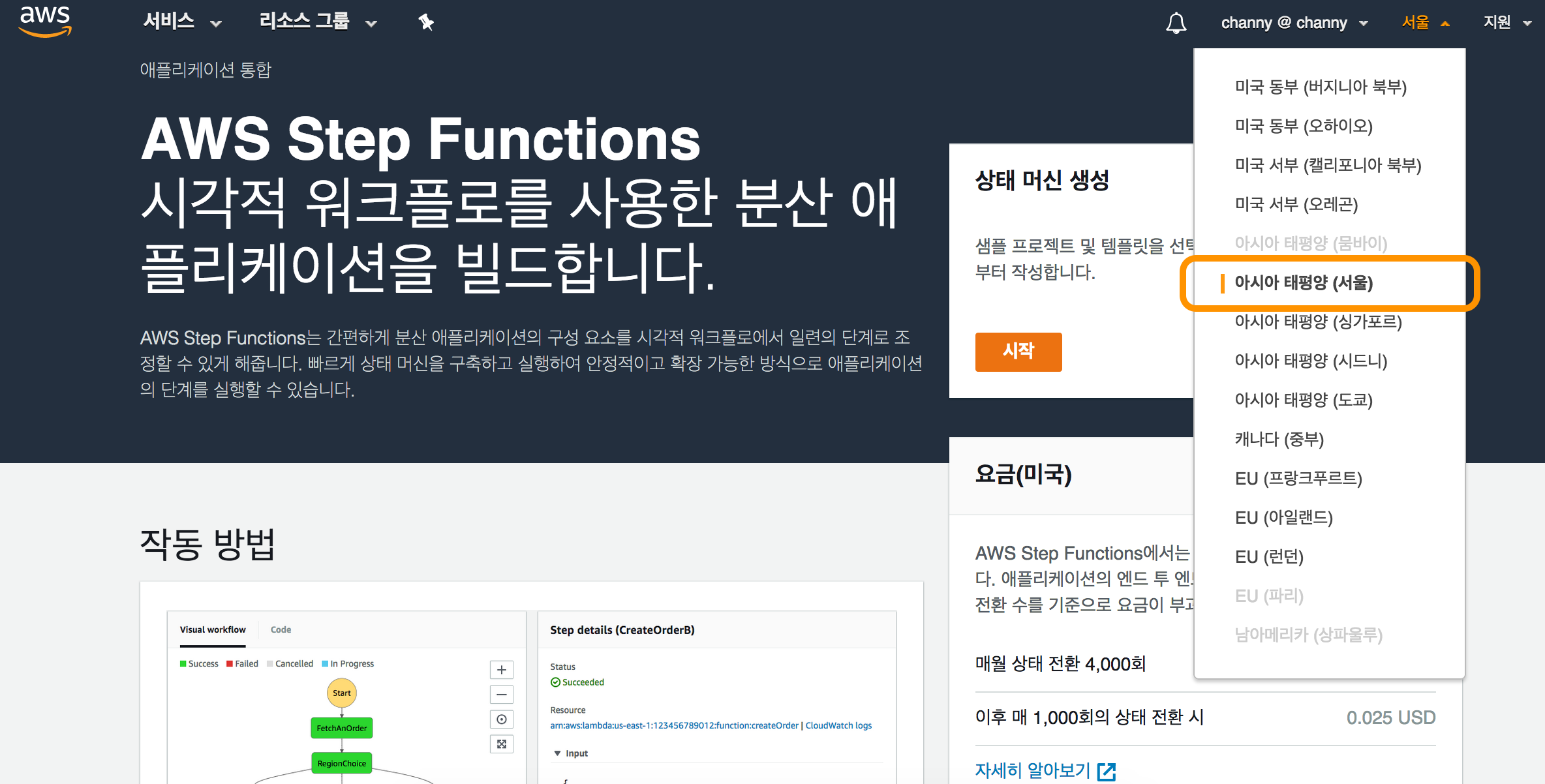Click the zoom in plus icon

[501, 670]
